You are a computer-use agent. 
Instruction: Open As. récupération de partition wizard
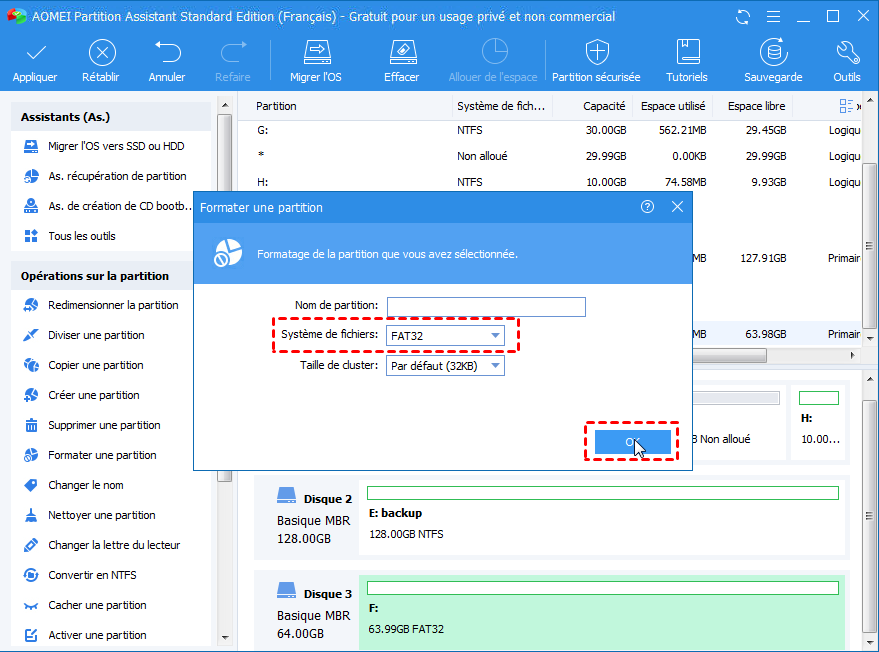click(x=105, y=176)
